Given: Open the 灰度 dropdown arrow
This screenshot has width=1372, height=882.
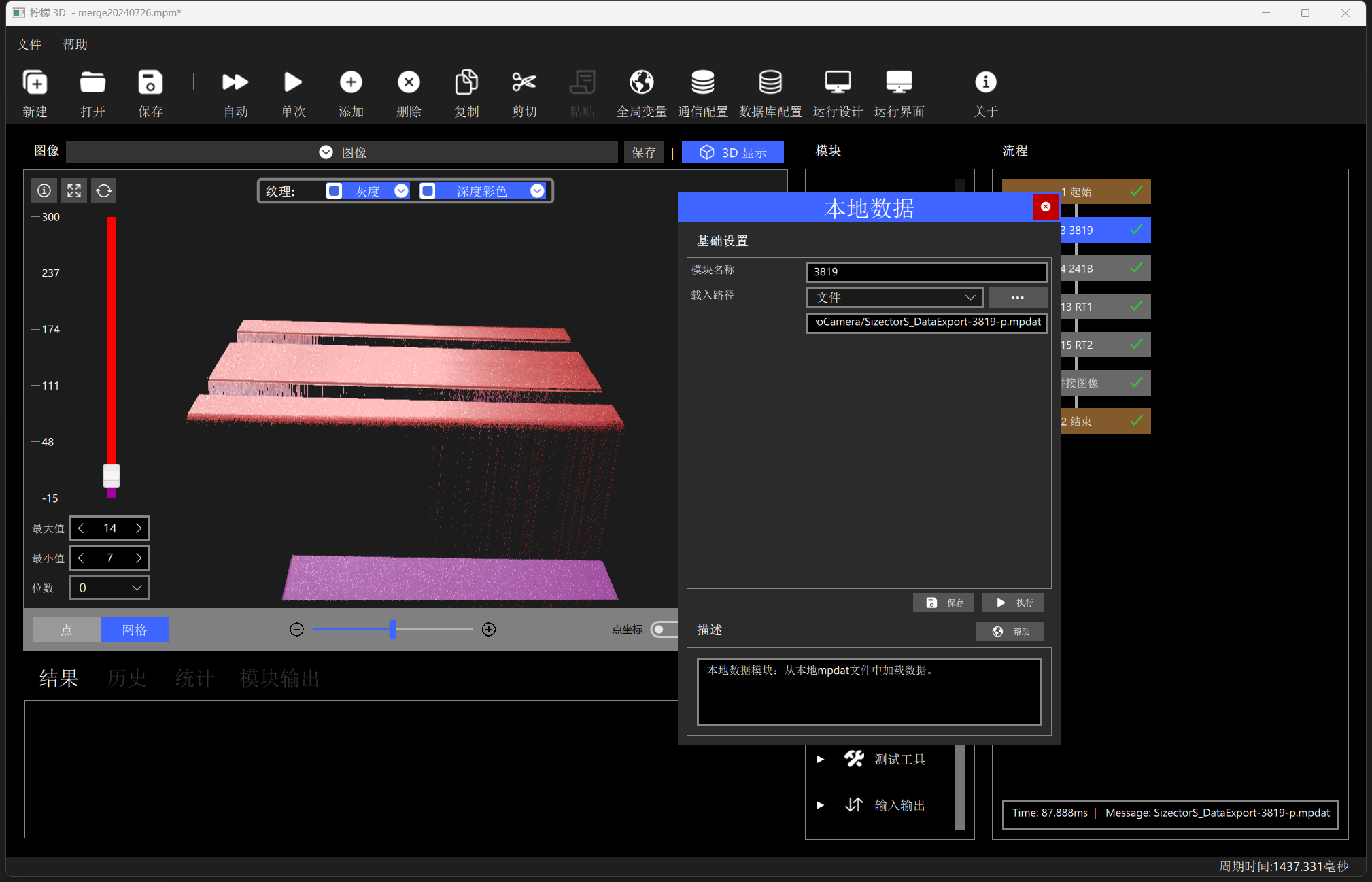Looking at the screenshot, I should tap(401, 191).
